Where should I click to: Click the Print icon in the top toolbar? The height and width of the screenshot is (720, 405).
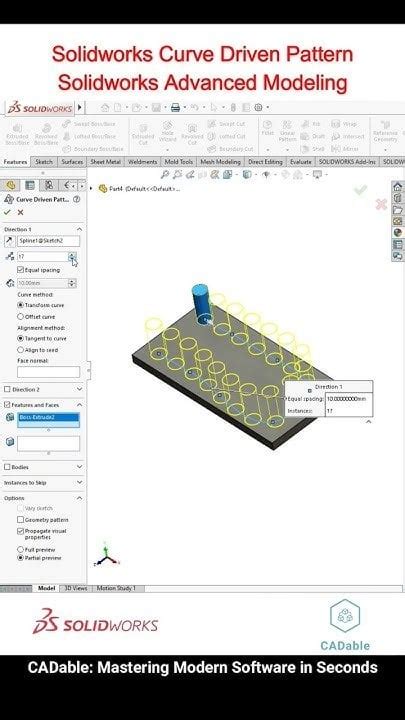175,107
